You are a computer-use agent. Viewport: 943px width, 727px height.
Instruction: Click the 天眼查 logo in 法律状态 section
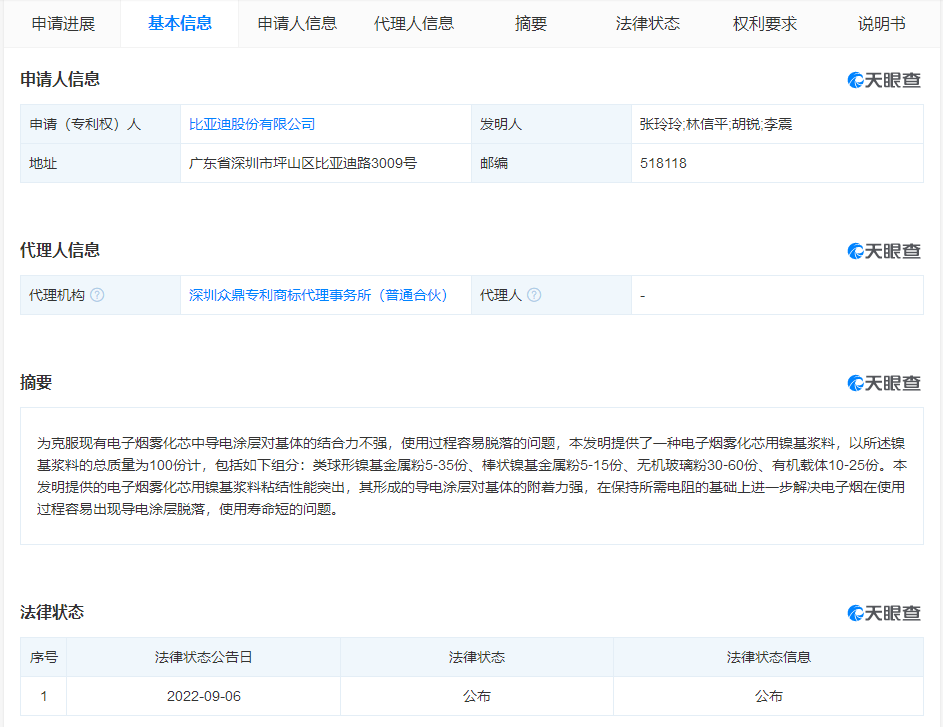884,613
